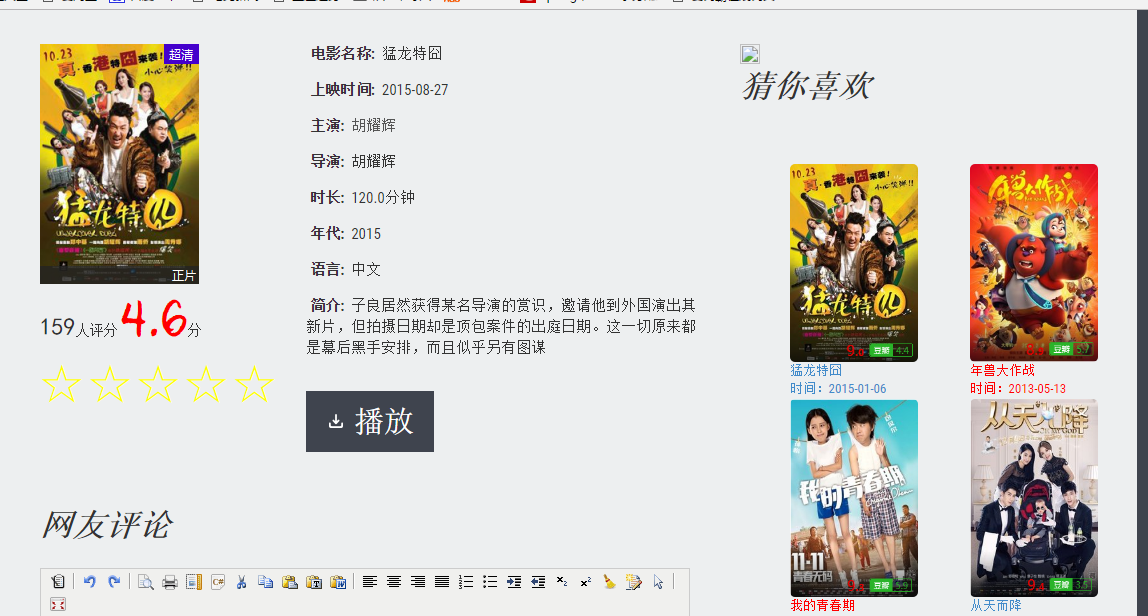Image resolution: width=1148 pixels, height=616 pixels.
Task: Center-align text in the comment editor
Action: click(x=394, y=582)
